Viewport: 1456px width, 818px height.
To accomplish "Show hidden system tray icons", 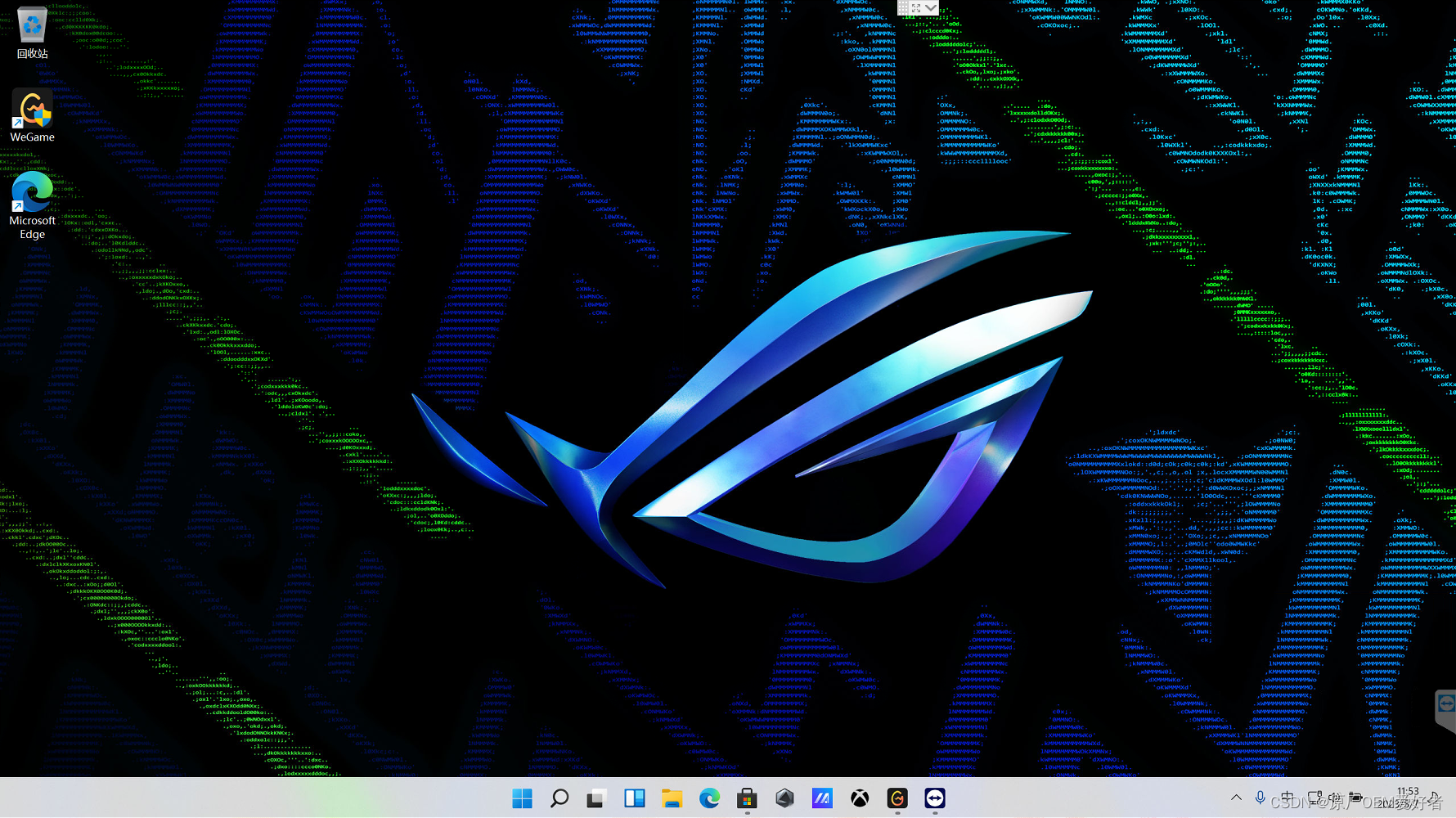I will 1236,798.
